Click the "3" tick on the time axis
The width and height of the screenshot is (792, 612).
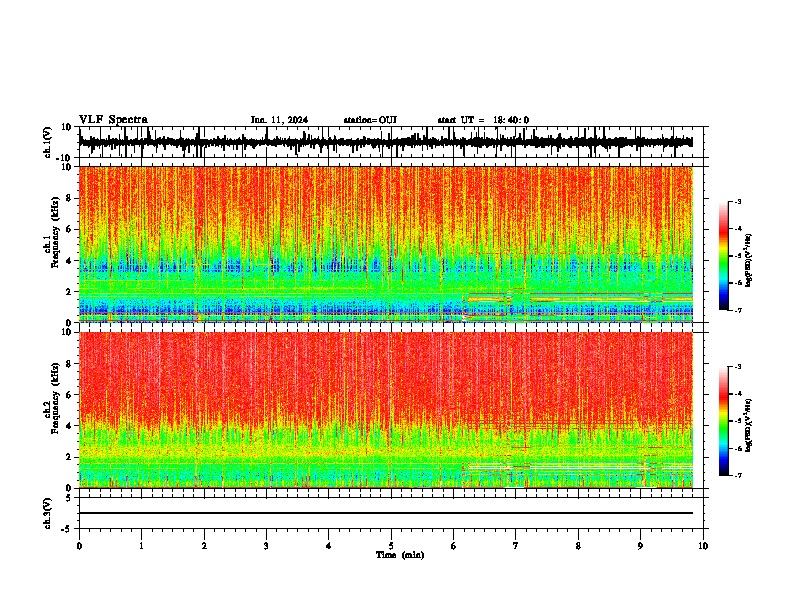click(x=266, y=546)
